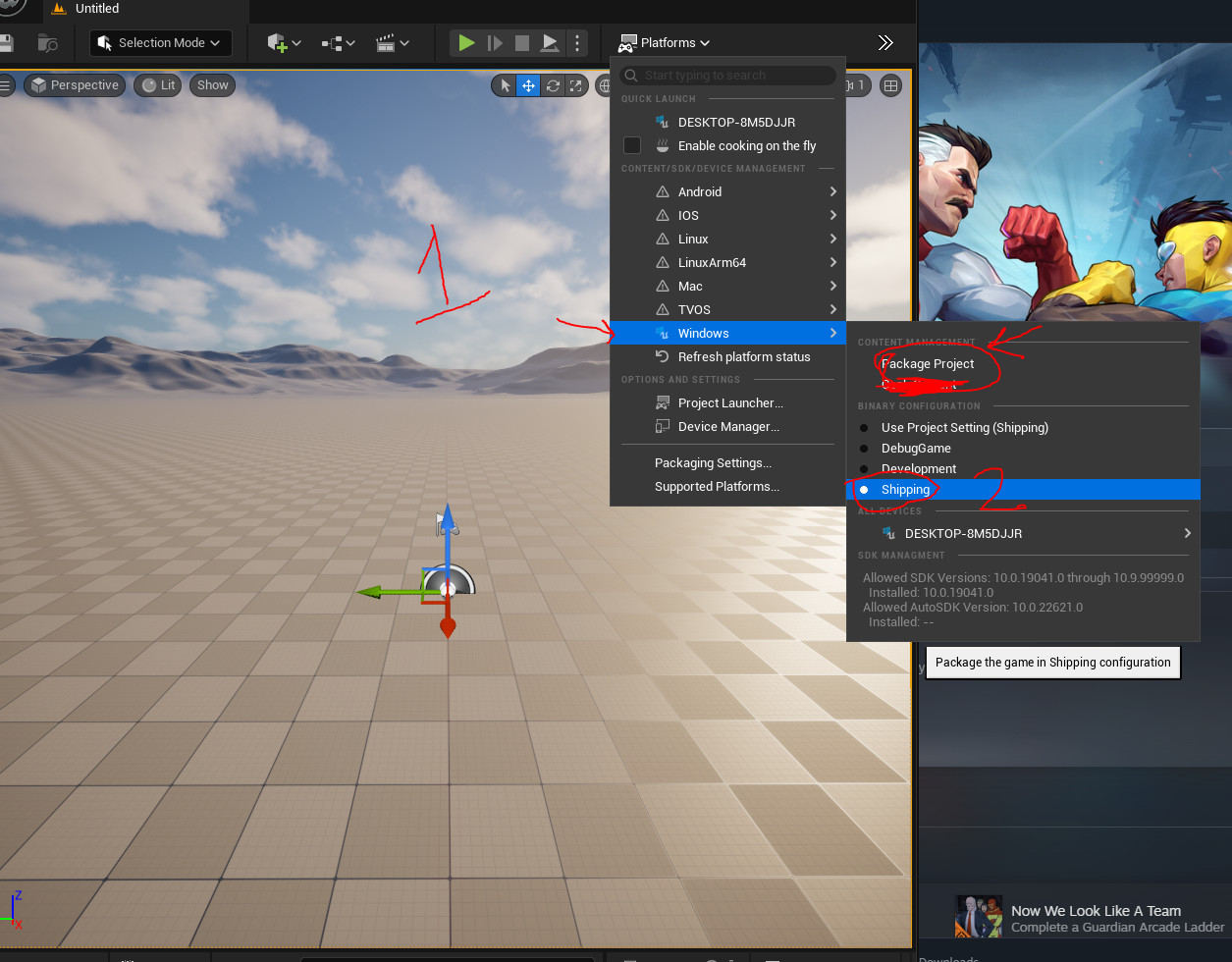Launch on DESKTOP-8M5DJJR under Quick Launch
This screenshot has height=962, width=1232.
click(x=727, y=122)
